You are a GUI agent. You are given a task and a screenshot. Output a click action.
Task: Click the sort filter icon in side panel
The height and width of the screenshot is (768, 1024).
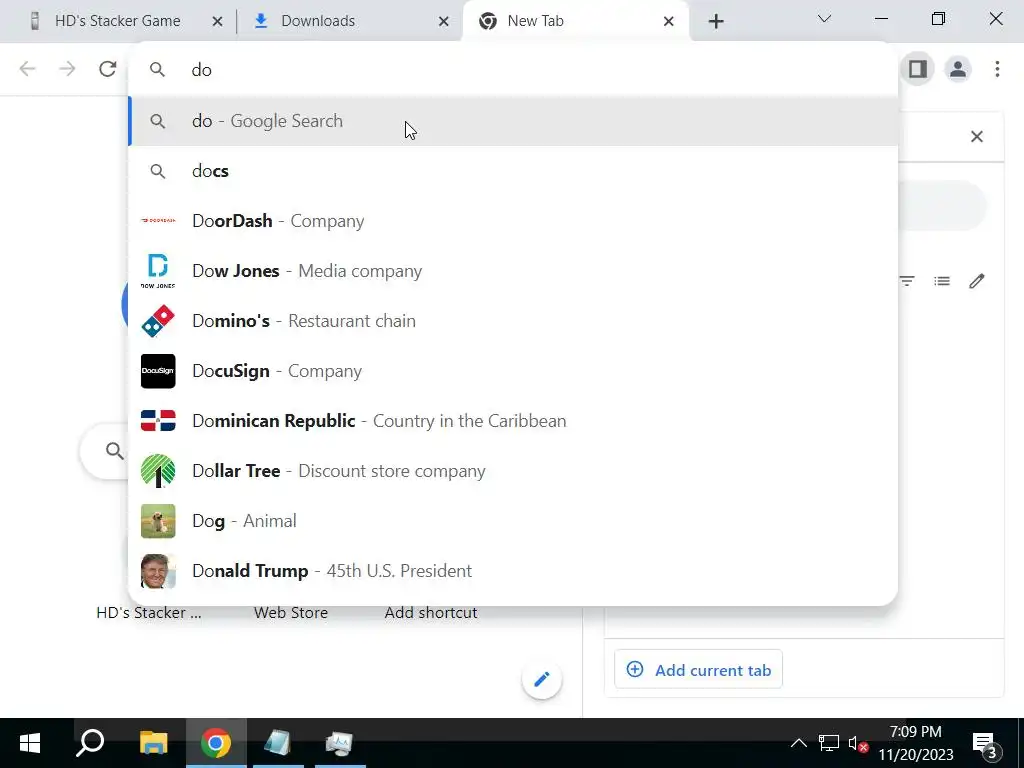pyautogui.click(x=906, y=281)
